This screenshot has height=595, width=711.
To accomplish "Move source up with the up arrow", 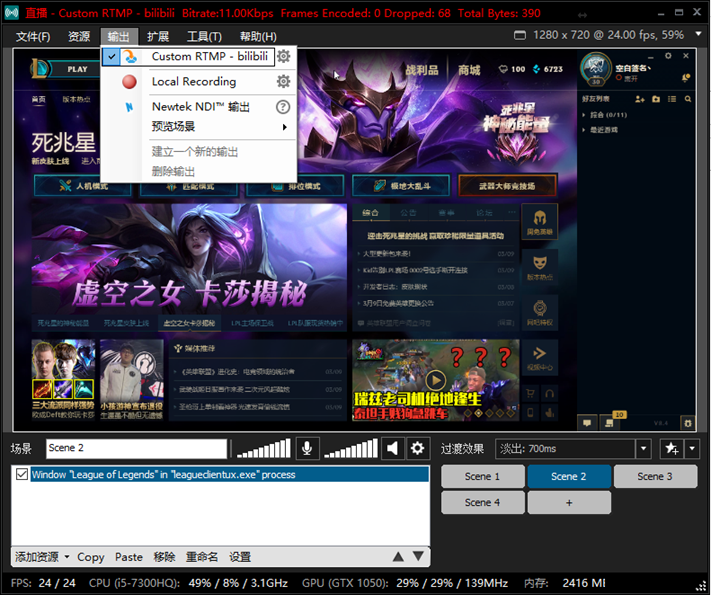I will point(398,556).
